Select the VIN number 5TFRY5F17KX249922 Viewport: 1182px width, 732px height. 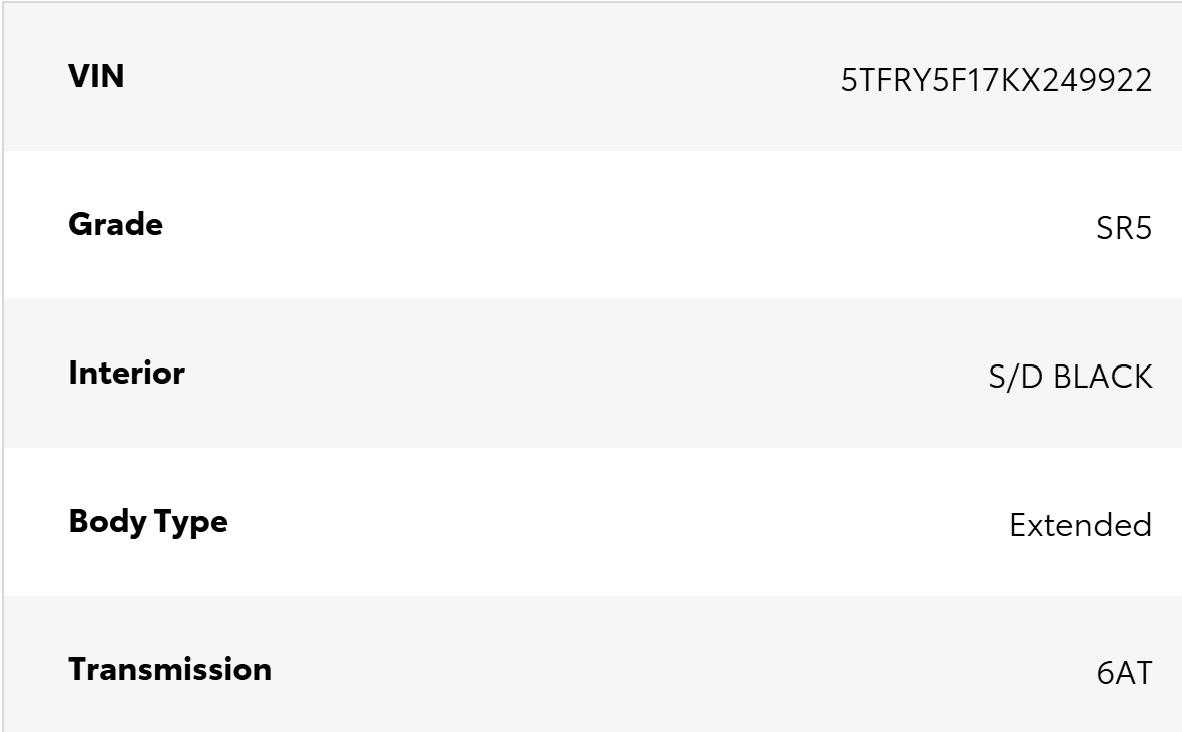tap(997, 80)
